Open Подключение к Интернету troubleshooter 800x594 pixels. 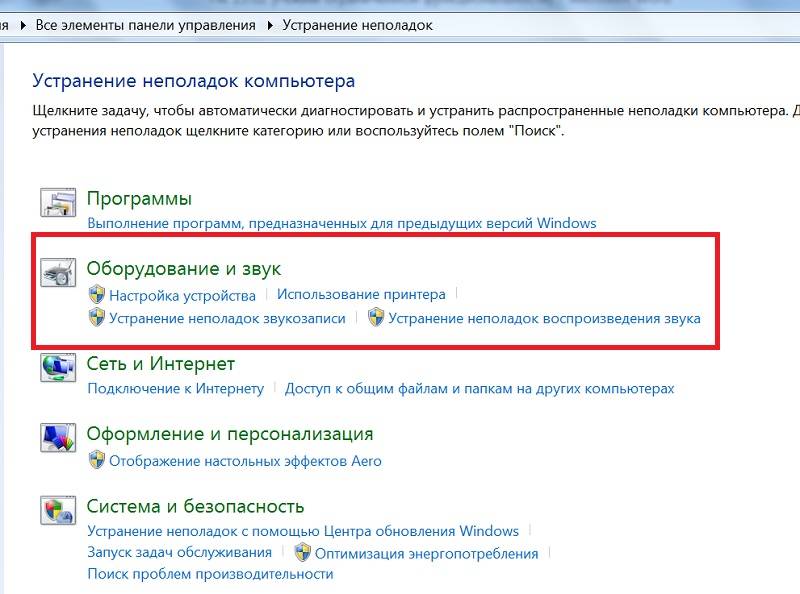175,388
